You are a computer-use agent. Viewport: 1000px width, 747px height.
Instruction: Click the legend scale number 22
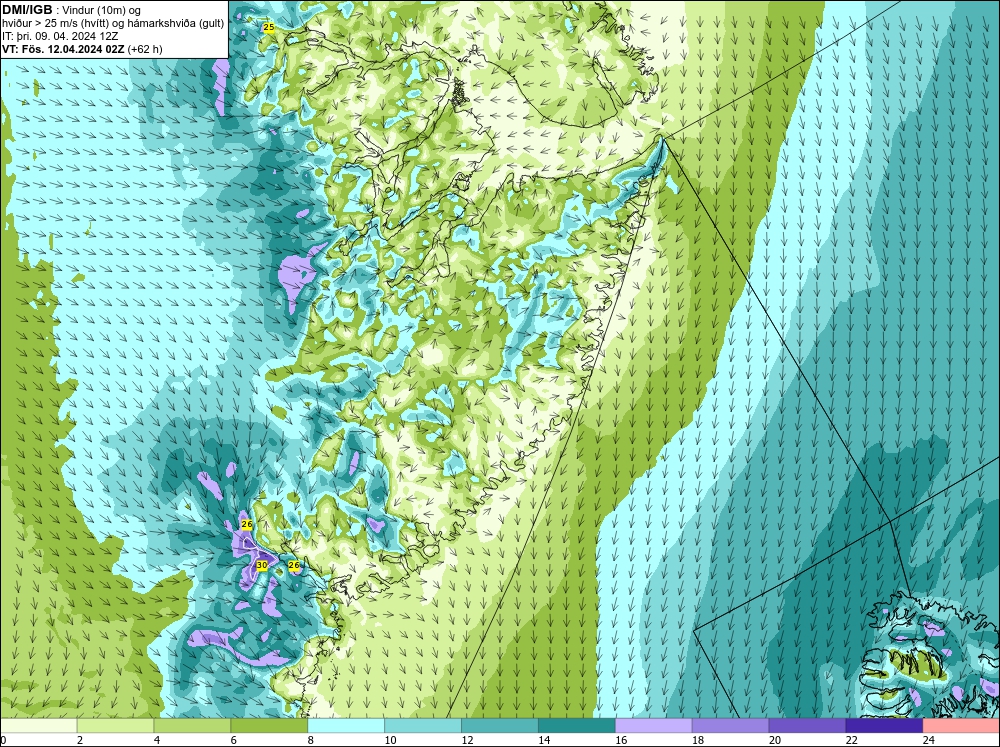tap(851, 740)
